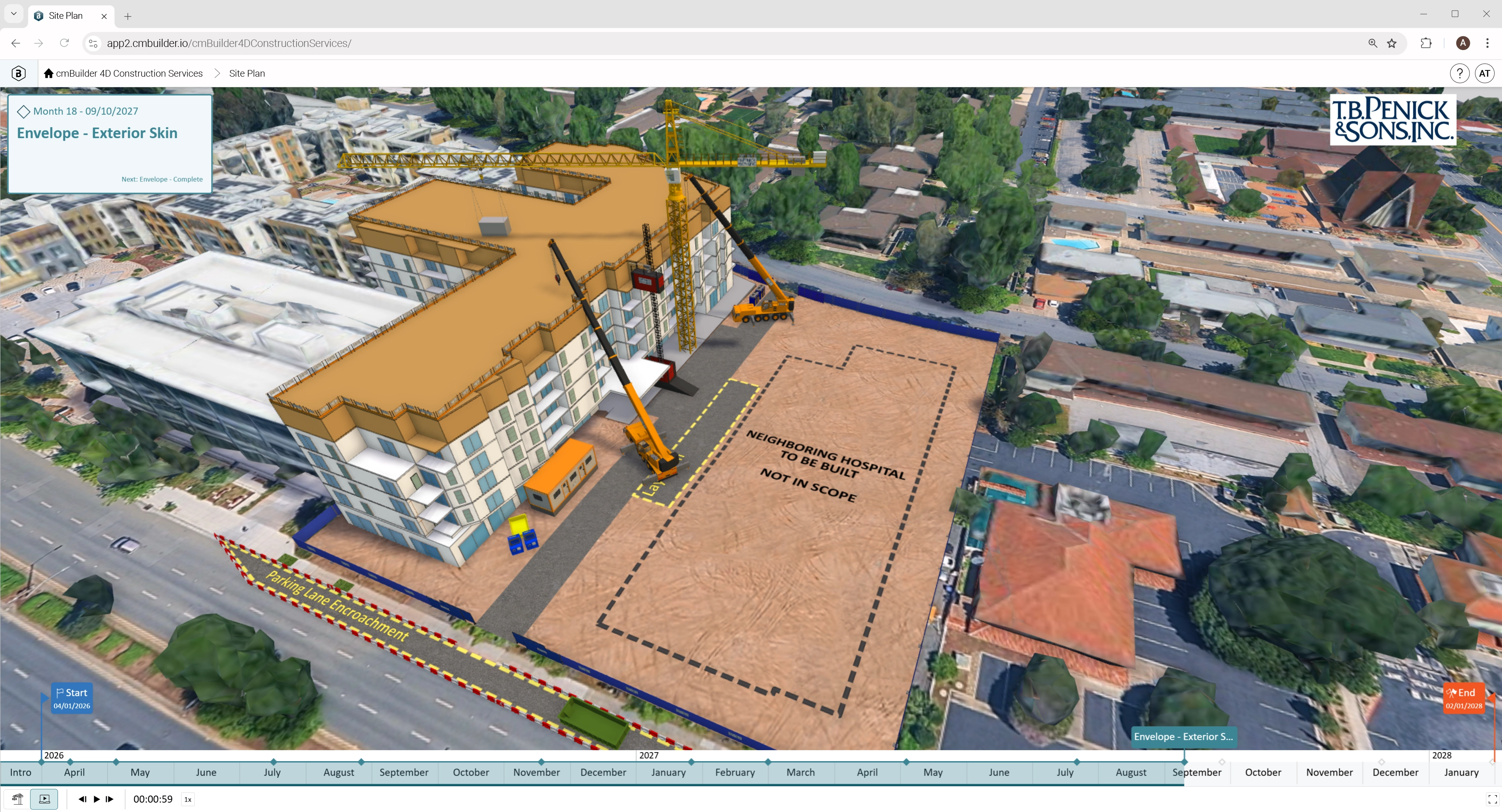Click the cmBuilder logo icon

[19, 74]
